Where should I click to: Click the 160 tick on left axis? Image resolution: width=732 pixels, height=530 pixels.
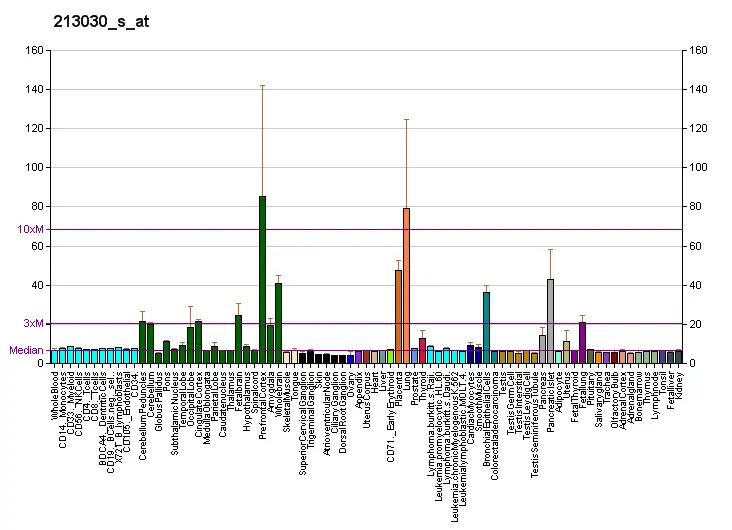[35, 50]
